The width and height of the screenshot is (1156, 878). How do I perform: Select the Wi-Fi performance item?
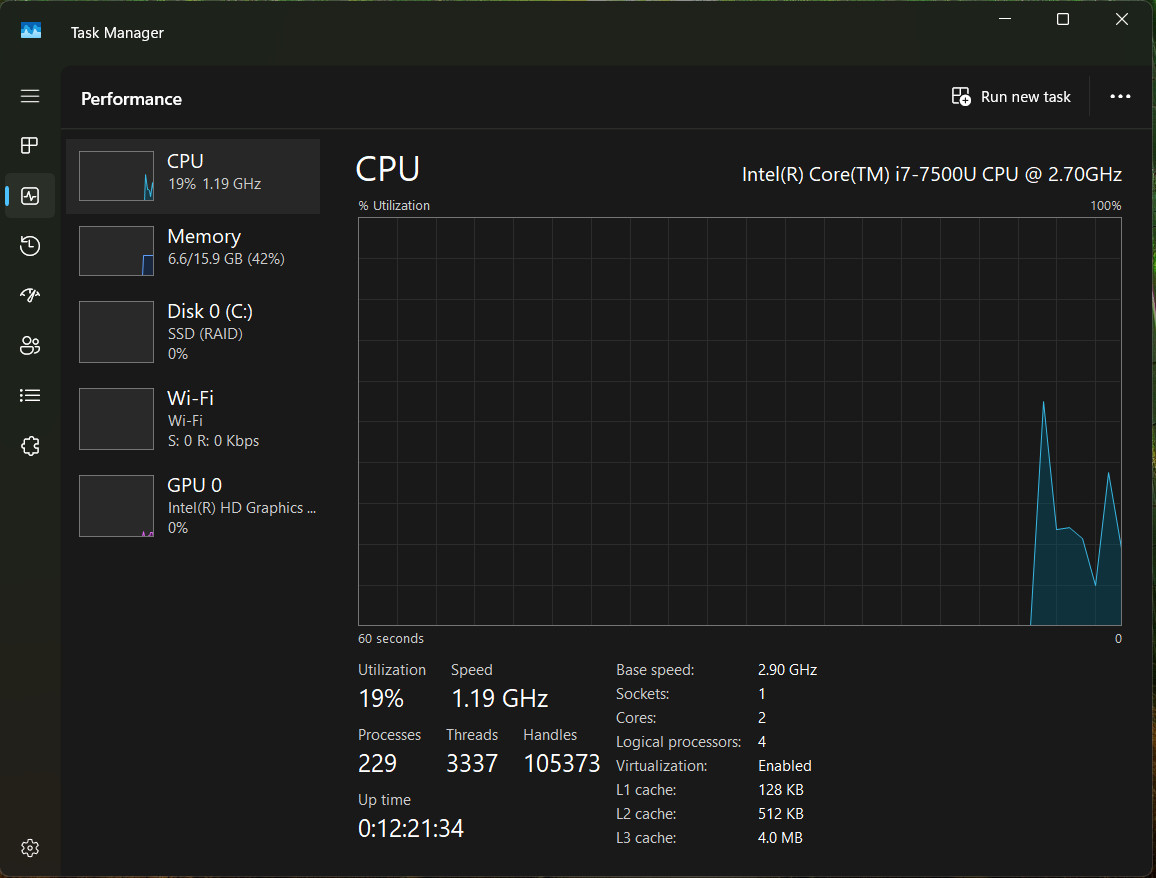[x=193, y=419]
